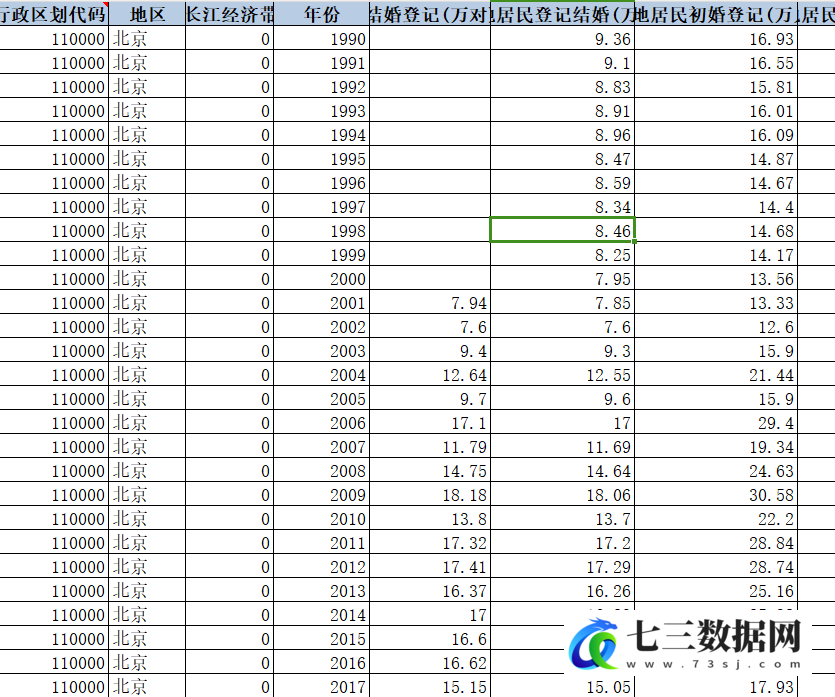
Task: Click the cell showing 12.64
Action: tap(430, 374)
